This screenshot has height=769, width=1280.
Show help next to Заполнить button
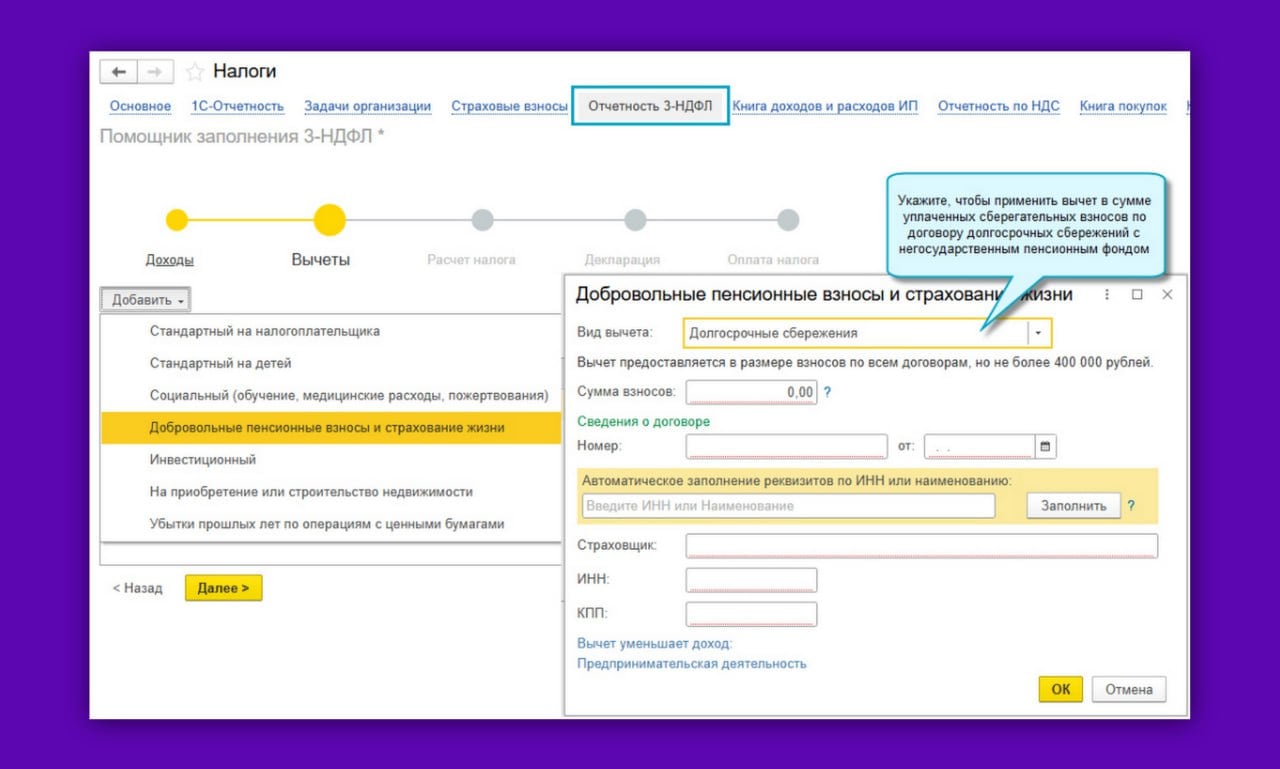click(1131, 506)
